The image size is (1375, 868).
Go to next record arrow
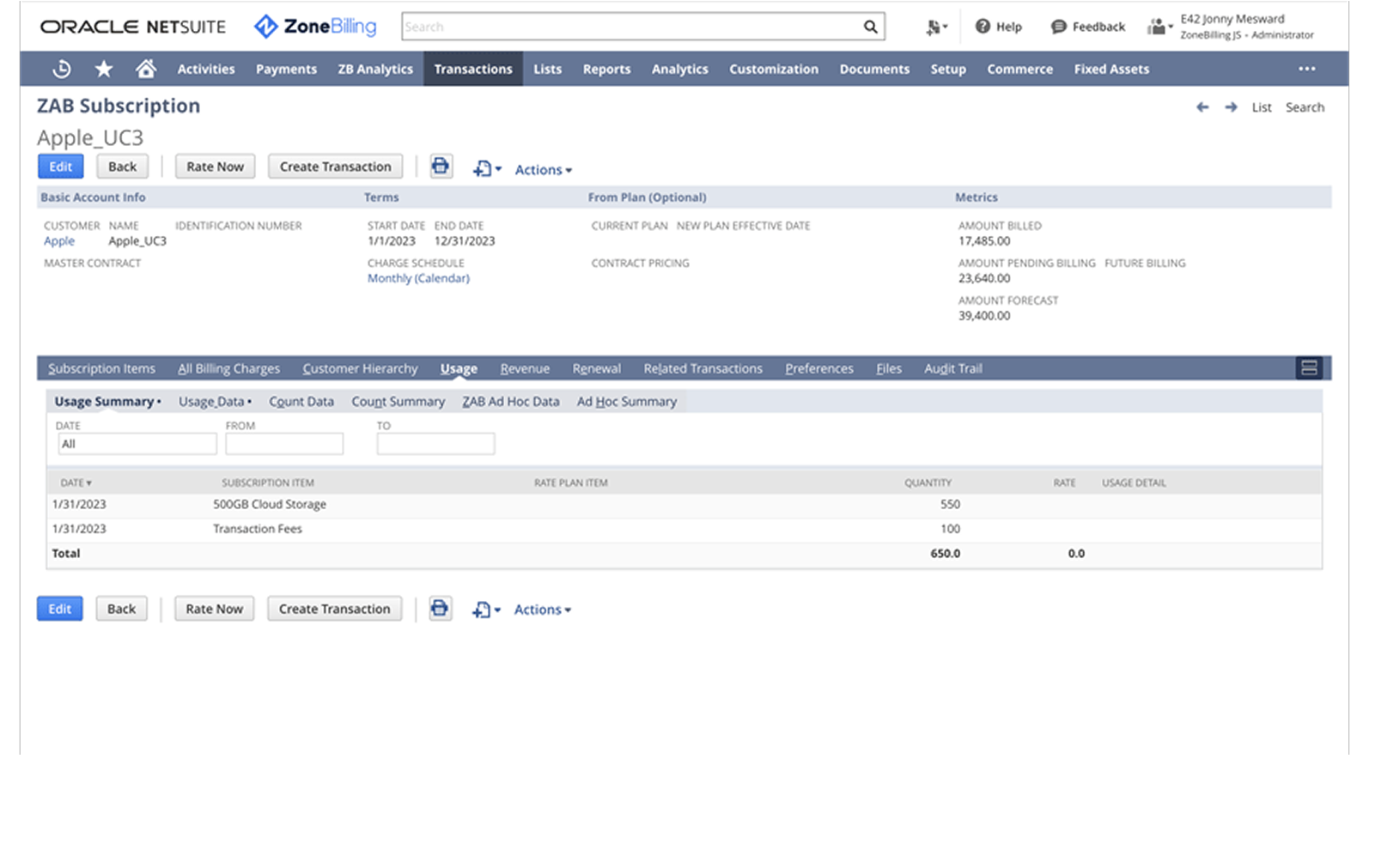(1231, 107)
